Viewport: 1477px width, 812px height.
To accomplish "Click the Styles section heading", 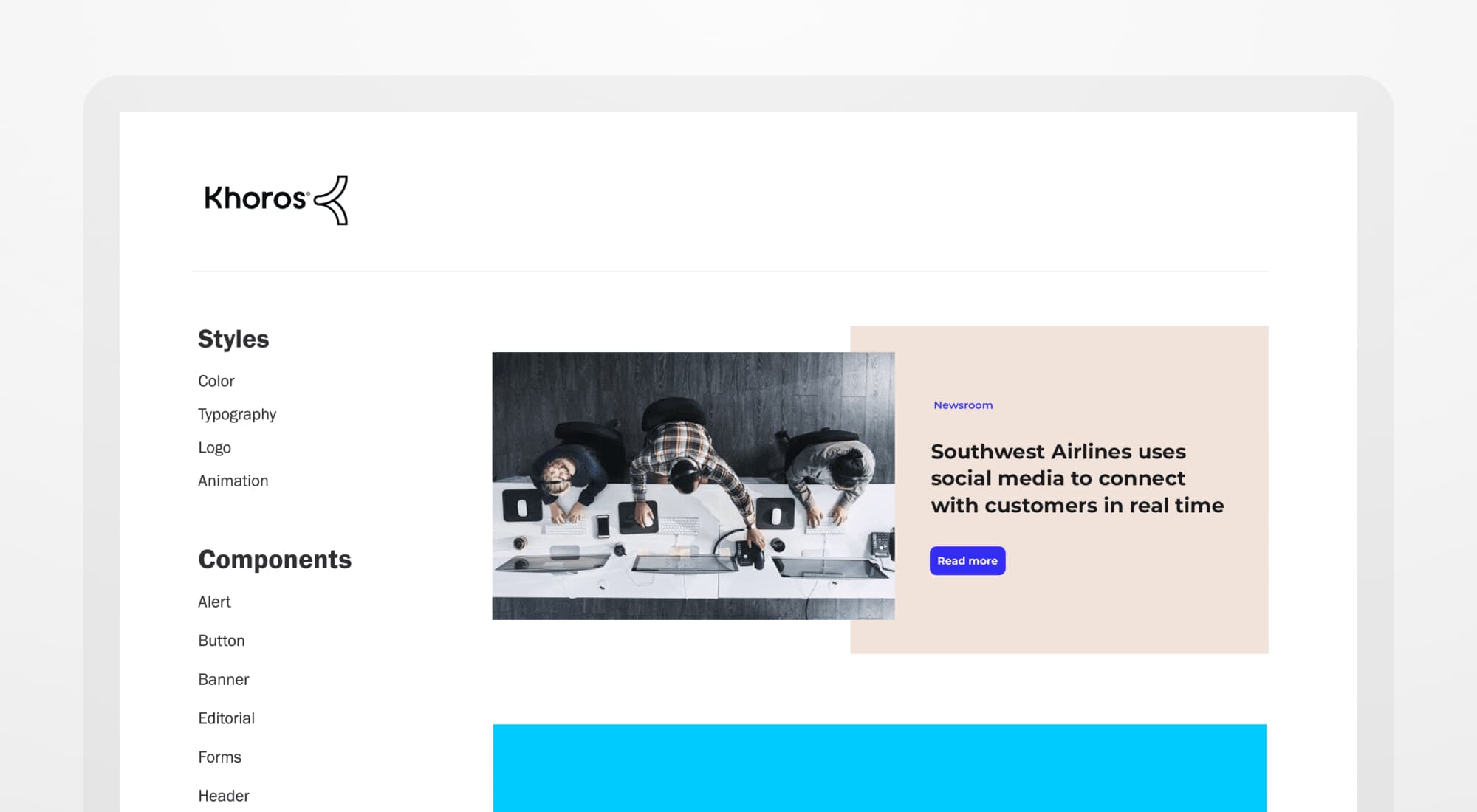I will click(x=233, y=339).
